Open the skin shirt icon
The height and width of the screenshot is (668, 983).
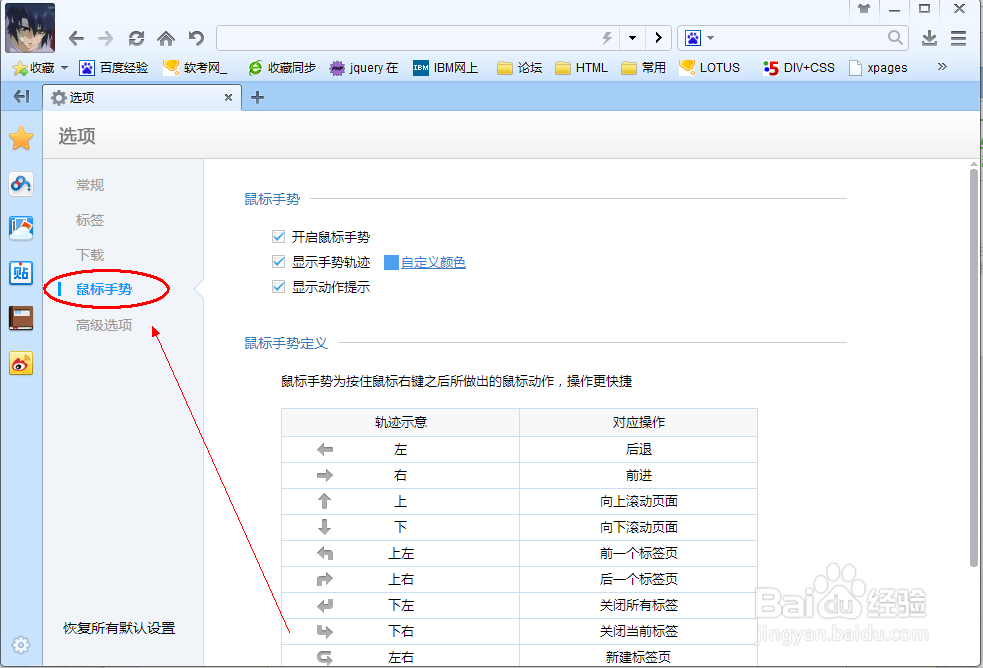click(x=864, y=9)
